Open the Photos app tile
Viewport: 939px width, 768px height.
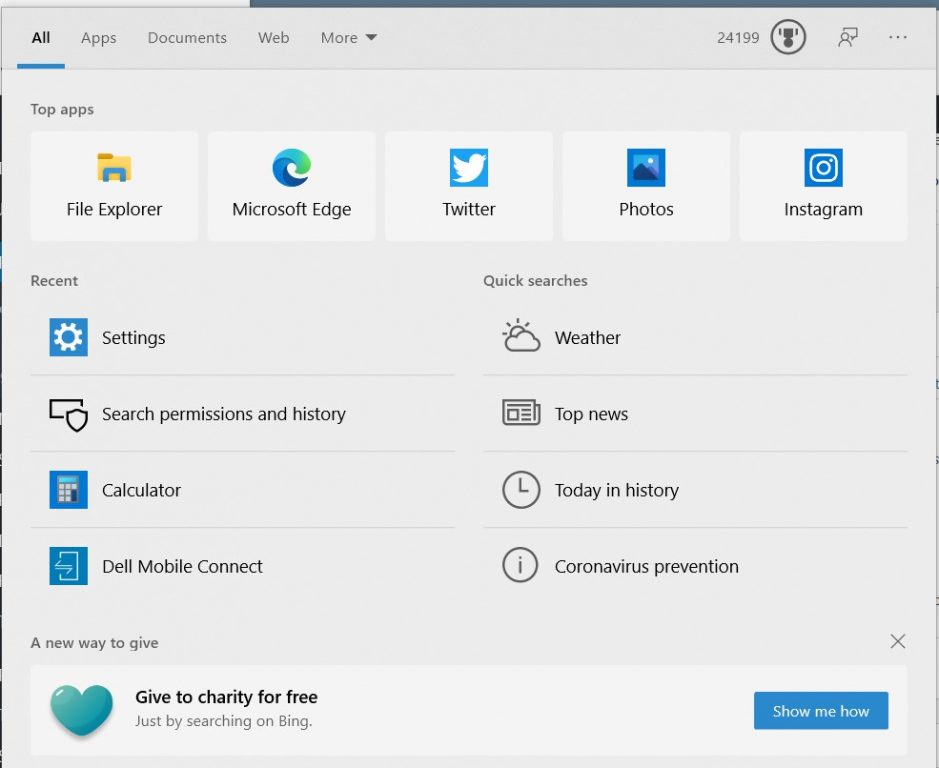pos(646,186)
